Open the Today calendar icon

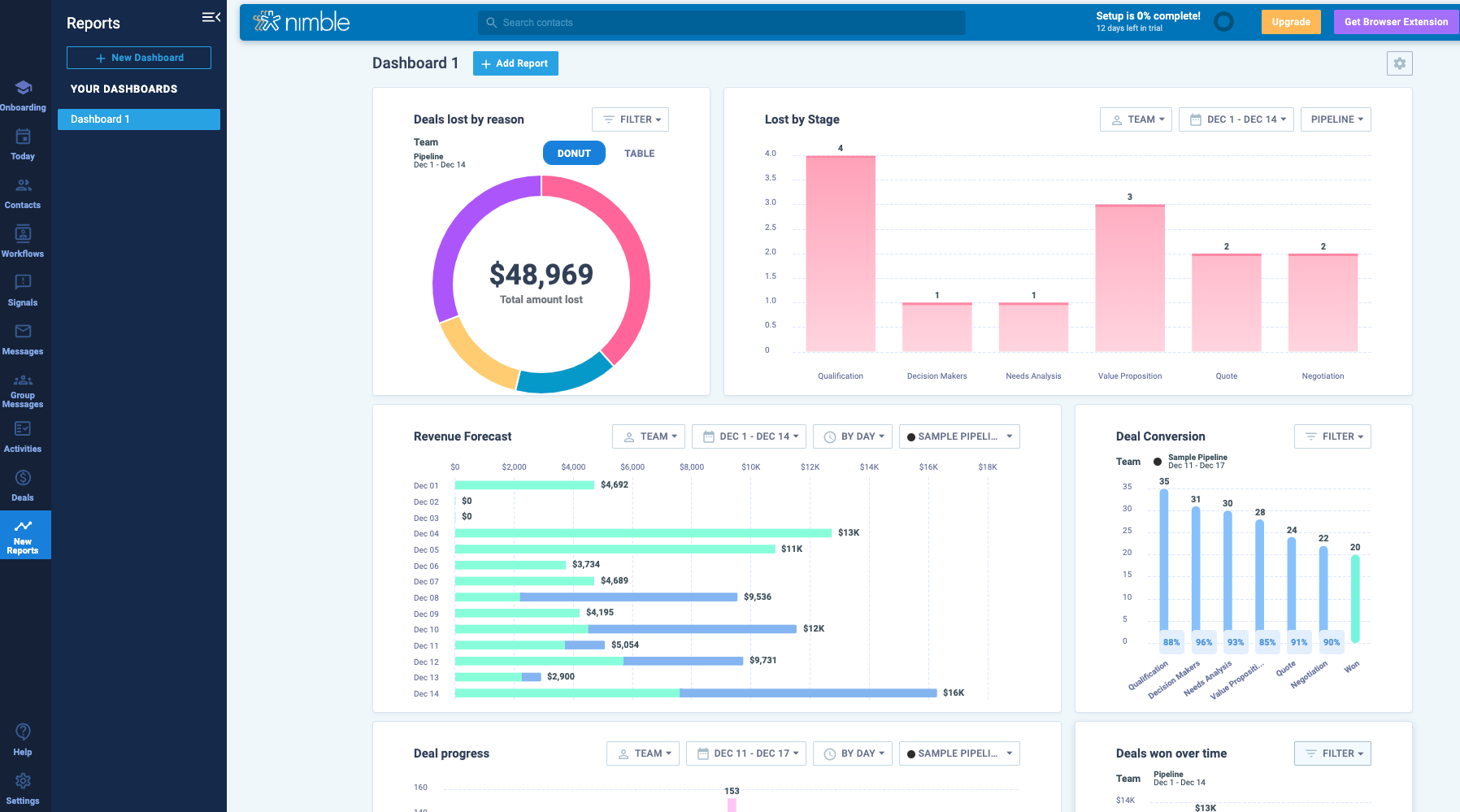point(23,137)
